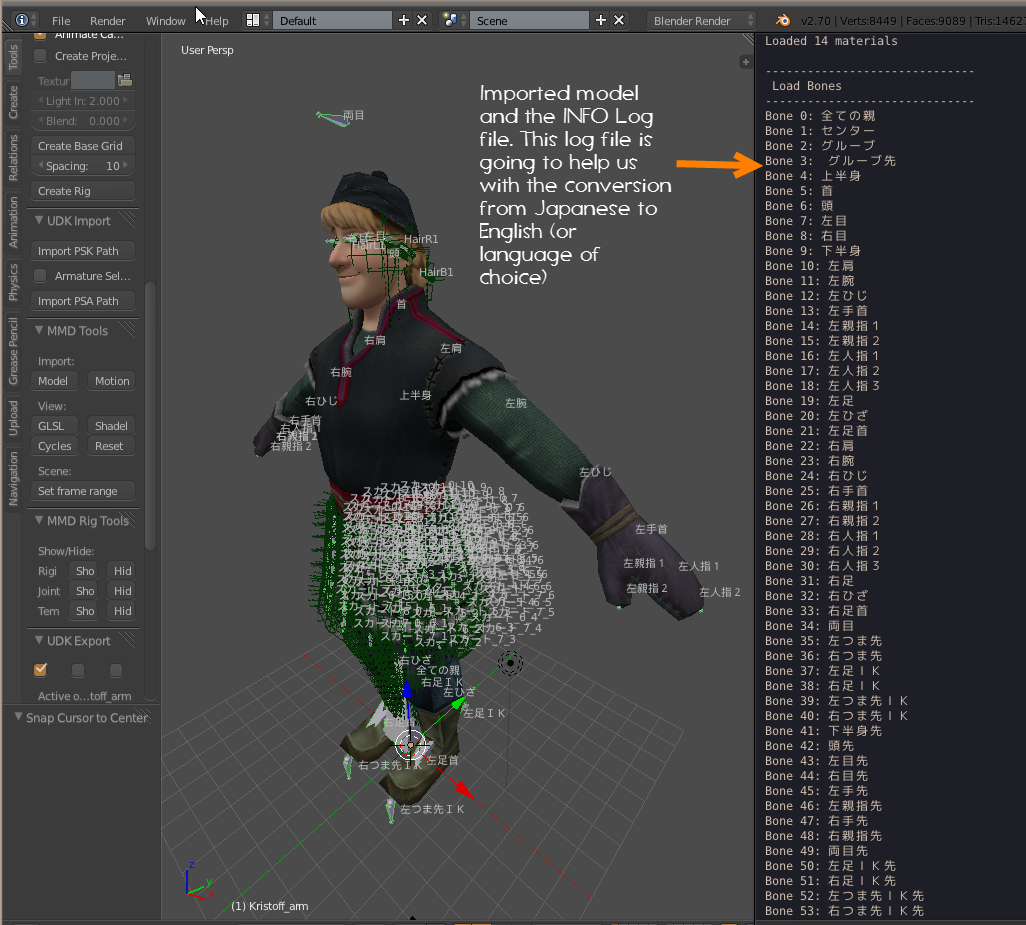Open the texture file browser folder icon
Viewport: 1026px width, 925px height.
point(125,80)
